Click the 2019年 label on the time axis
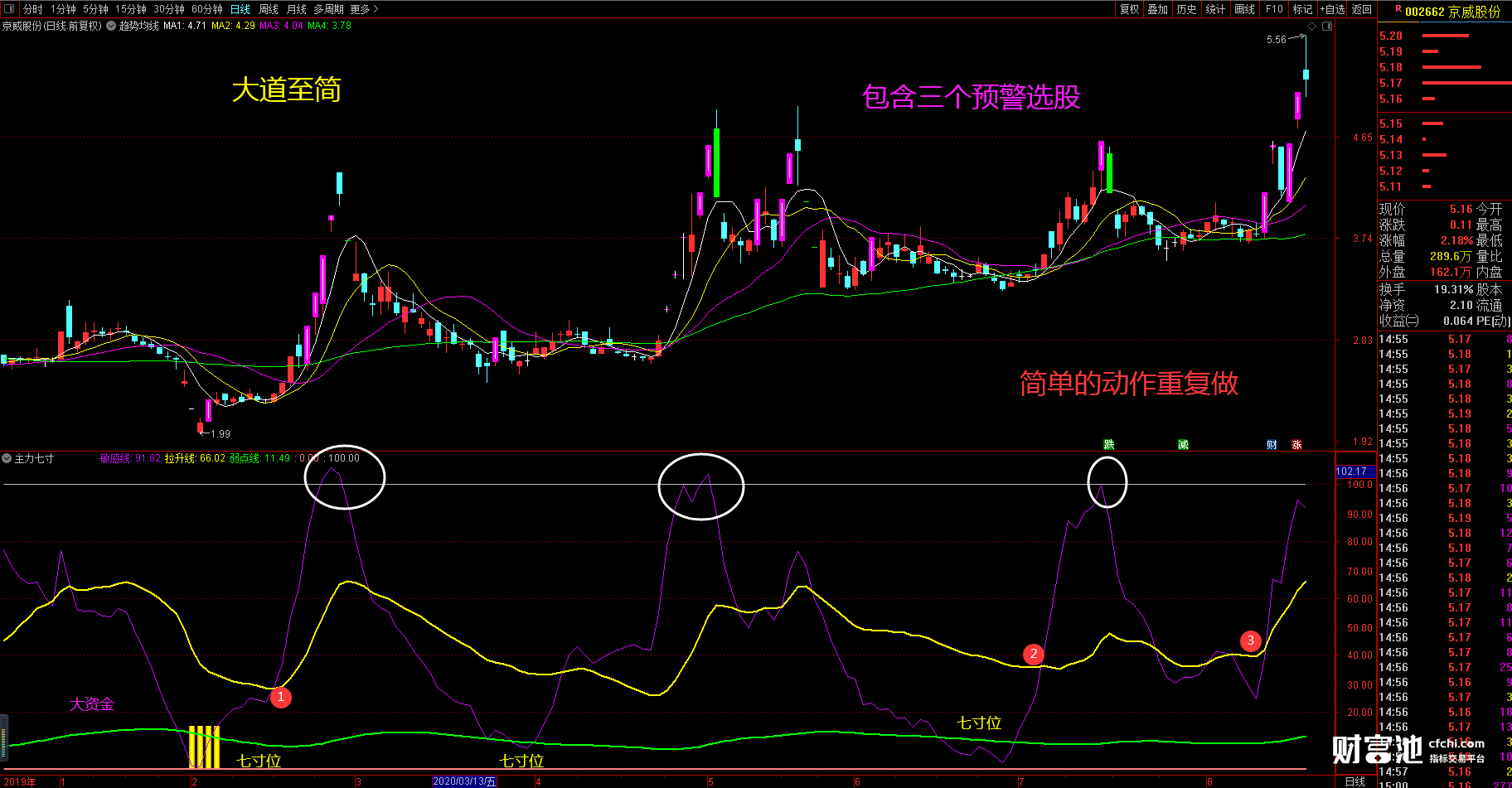Image resolution: width=1512 pixels, height=788 pixels. [x=21, y=781]
